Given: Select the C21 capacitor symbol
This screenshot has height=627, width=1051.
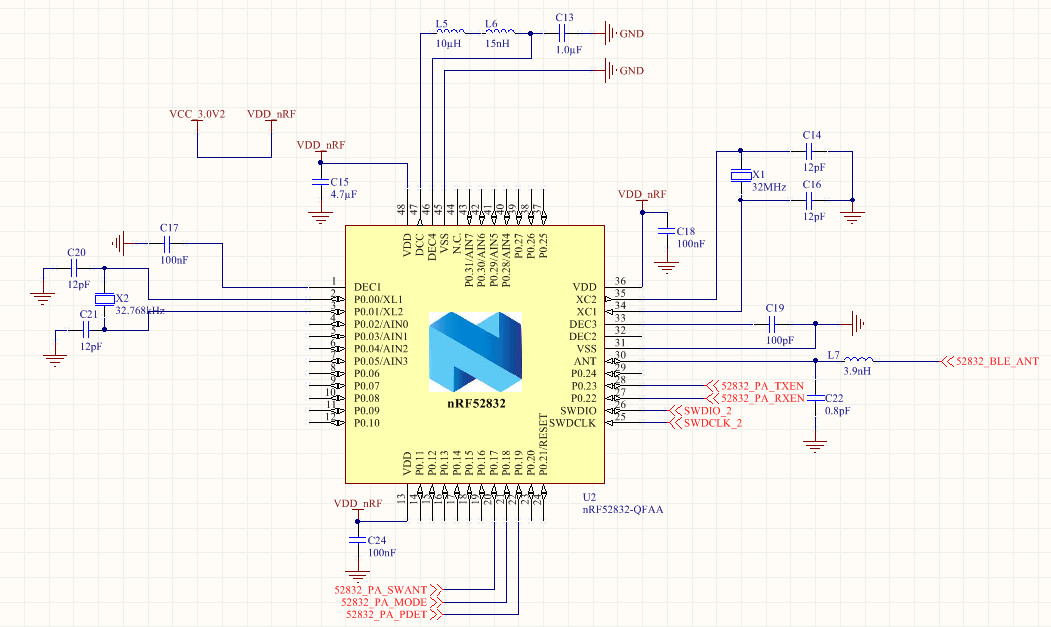Looking at the screenshot, I should [85, 329].
